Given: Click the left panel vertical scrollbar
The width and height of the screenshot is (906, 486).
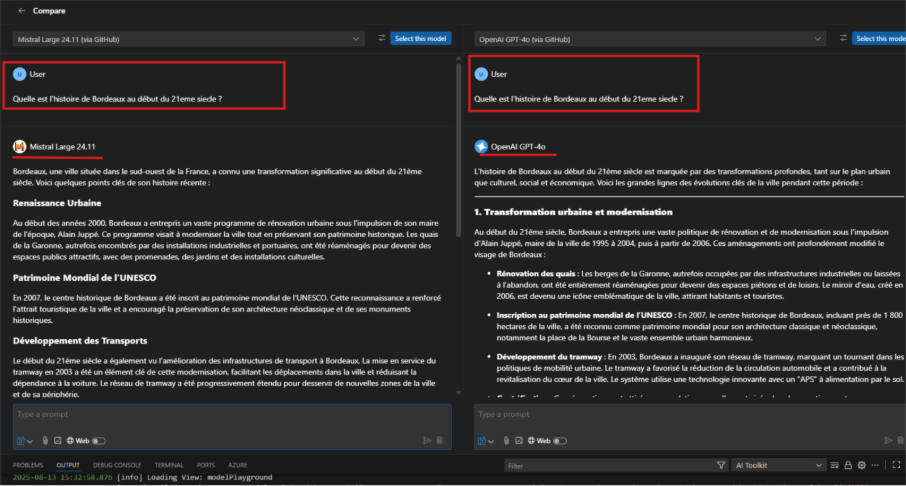Looking at the screenshot, I should click(458, 149).
